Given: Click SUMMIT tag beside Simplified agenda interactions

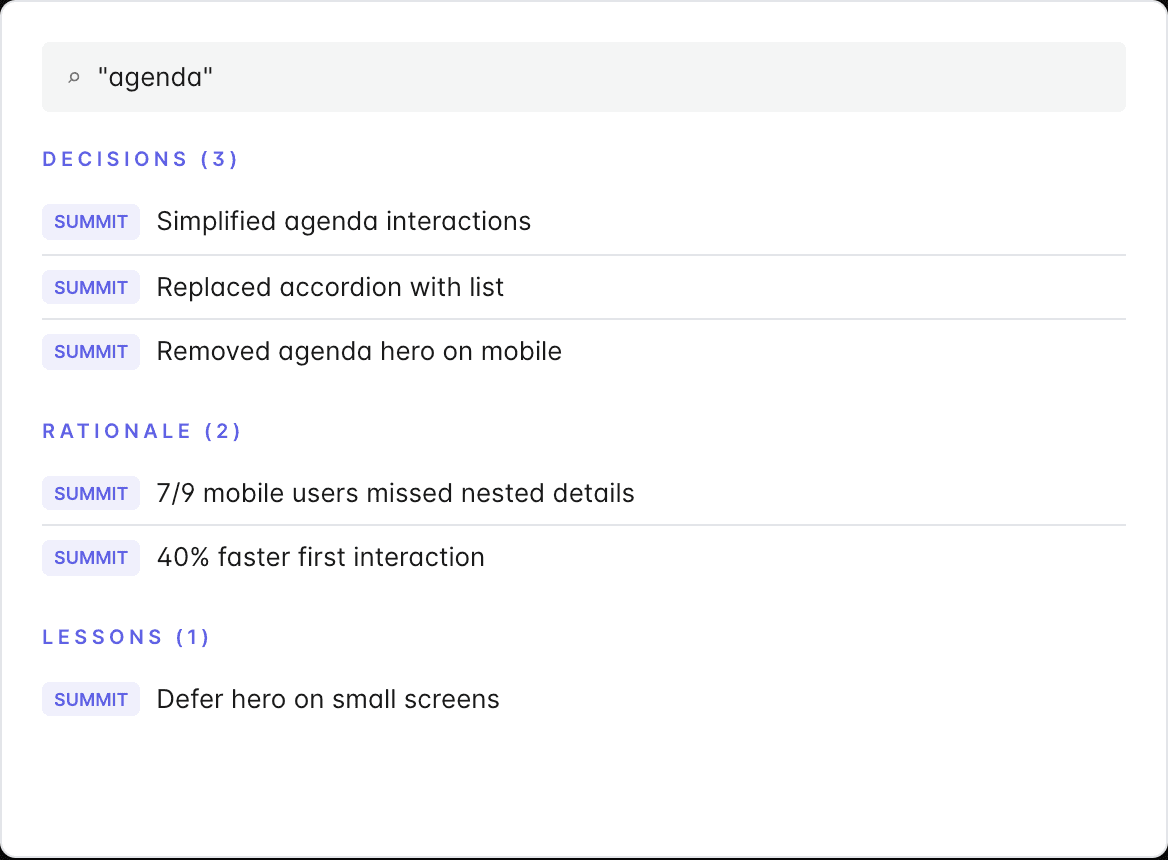Looking at the screenshot, I should click(91, 222).
